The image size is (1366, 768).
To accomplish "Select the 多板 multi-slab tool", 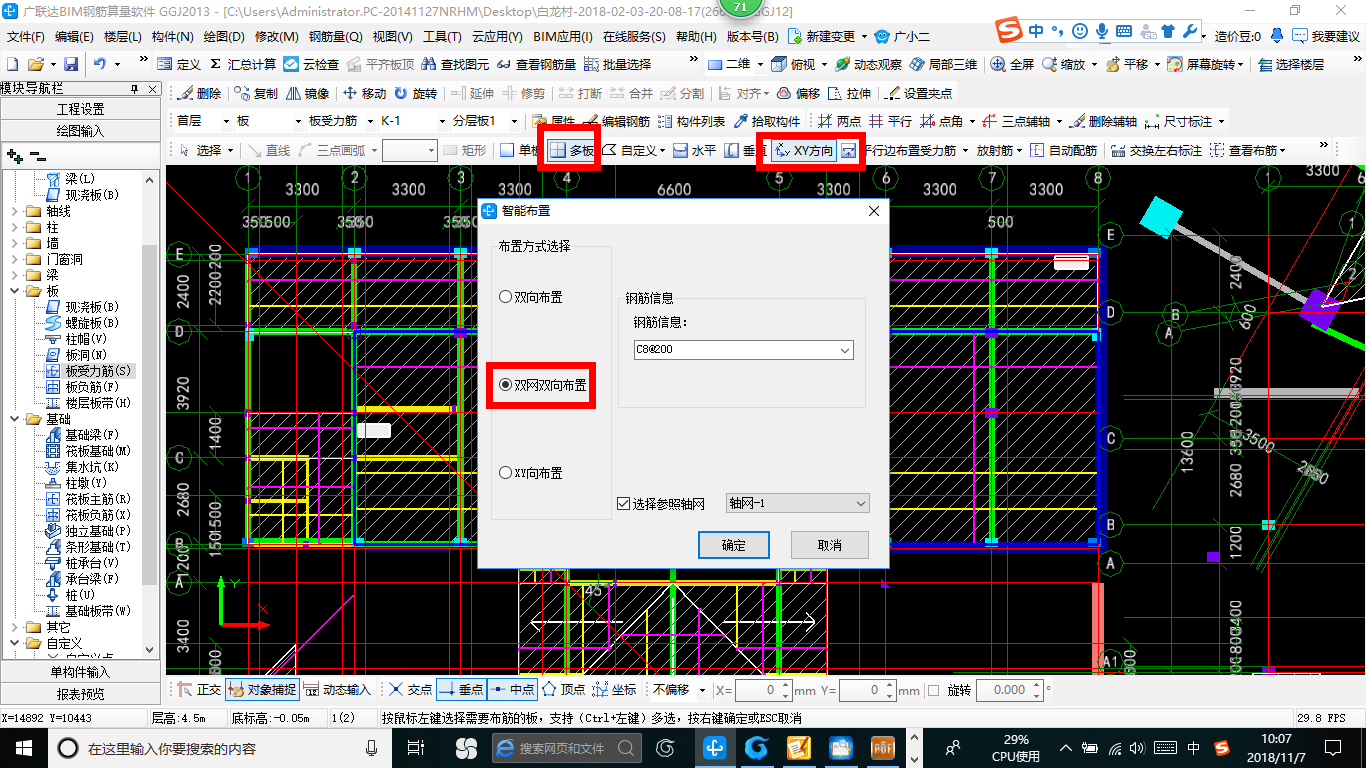I will [x=570, y=151].
